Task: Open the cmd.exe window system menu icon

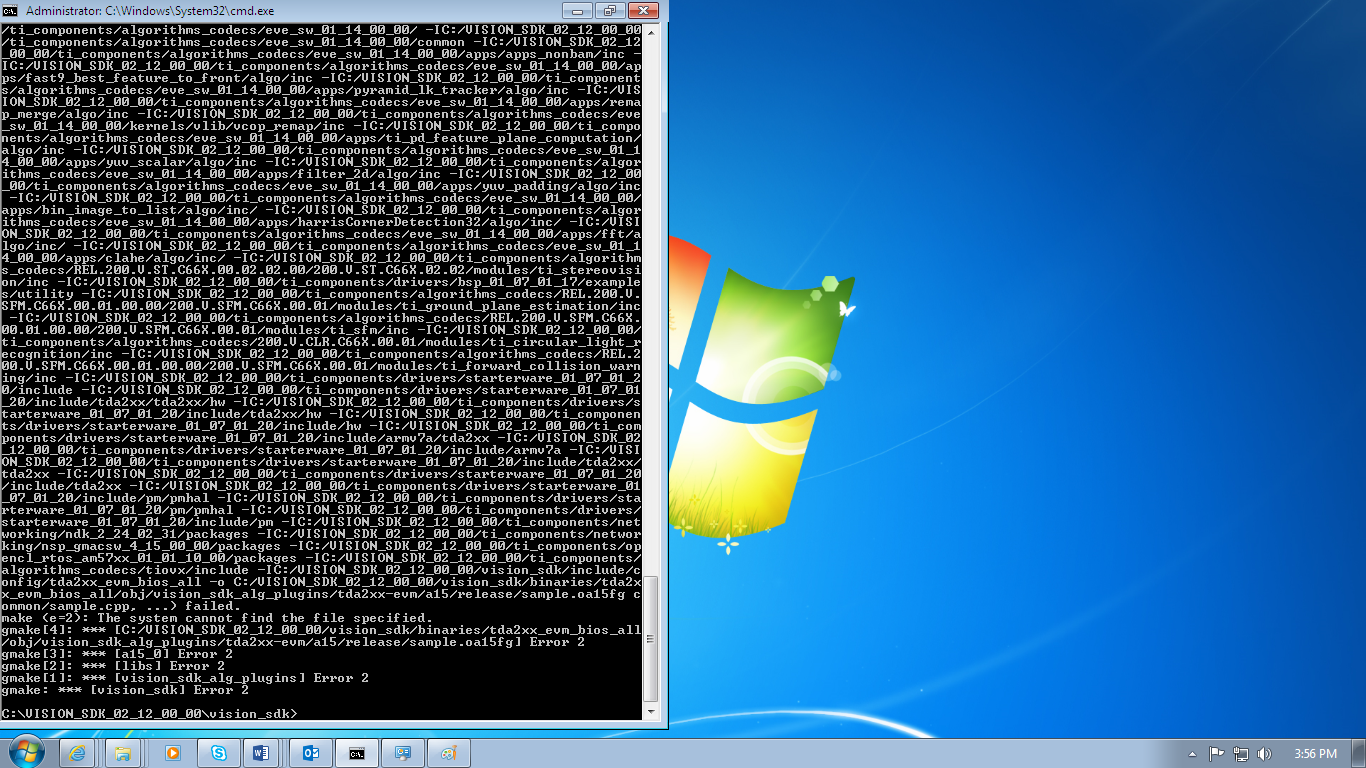Action: 12,10
